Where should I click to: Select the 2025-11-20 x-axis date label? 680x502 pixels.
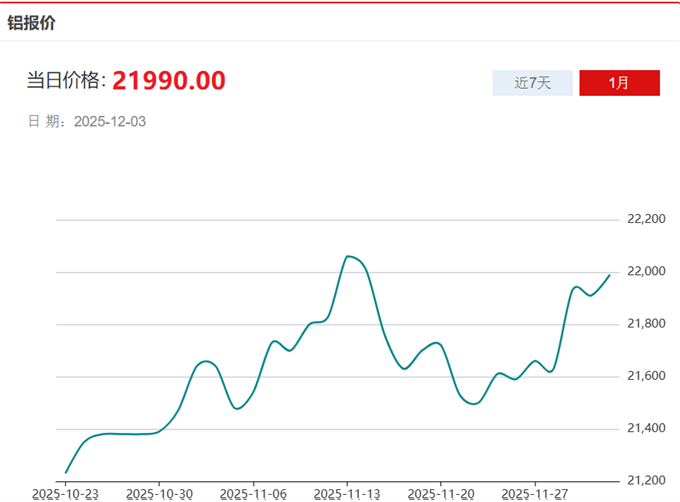pyautogui.click(x=441, y=494)
